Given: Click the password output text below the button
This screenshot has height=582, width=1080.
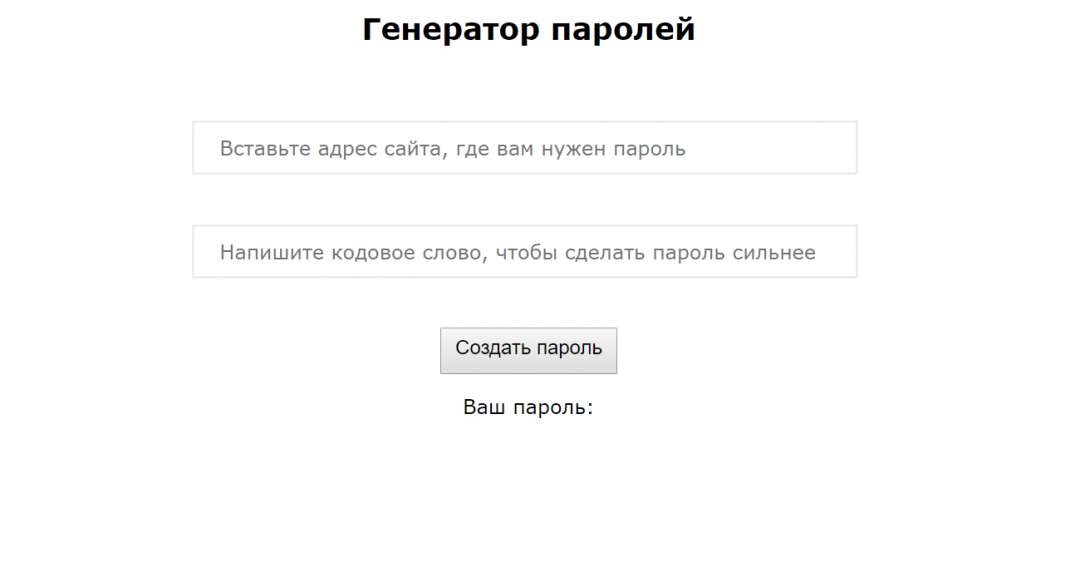Looking at the screenshot, I should click(x=528, y=408).
